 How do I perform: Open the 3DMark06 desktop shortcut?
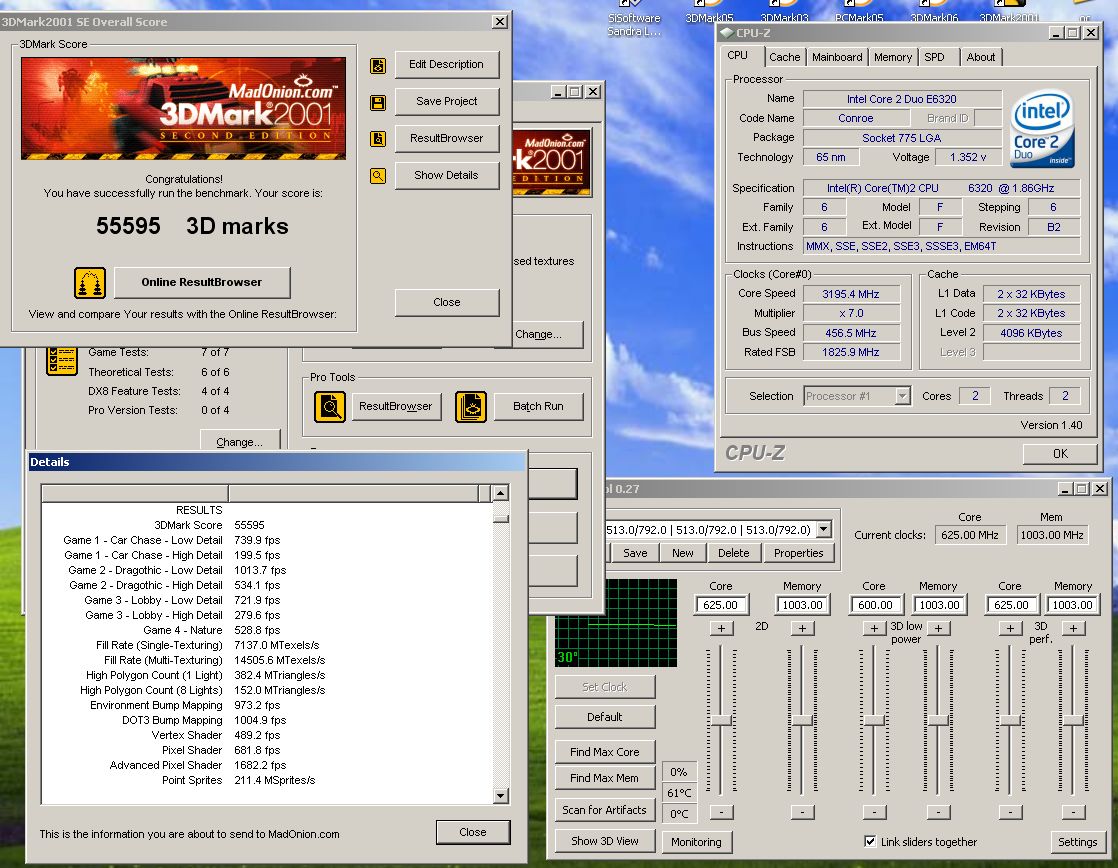click(934, 13)
